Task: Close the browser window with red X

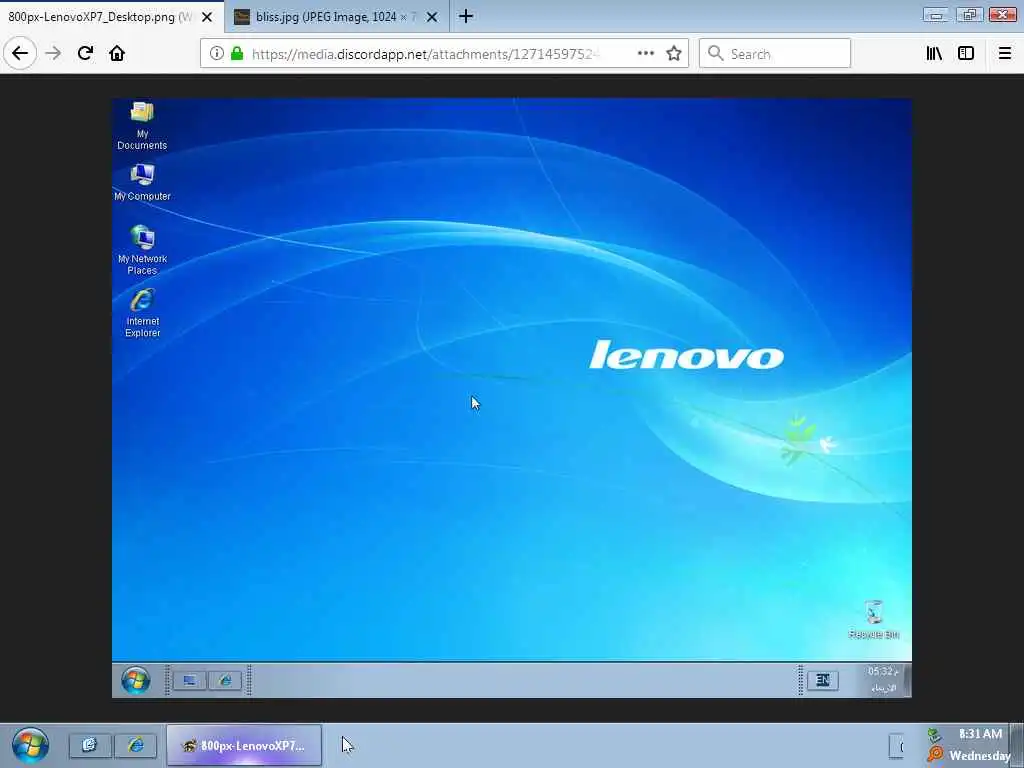Action: coord(1002,14)
